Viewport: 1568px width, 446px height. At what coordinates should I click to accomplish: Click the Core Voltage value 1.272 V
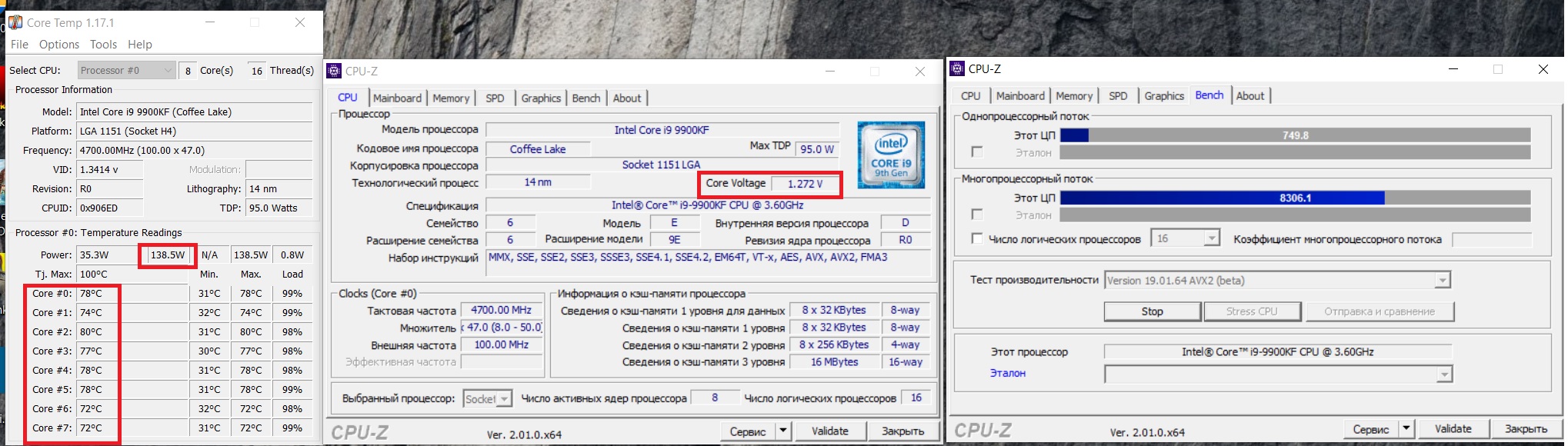805,184
